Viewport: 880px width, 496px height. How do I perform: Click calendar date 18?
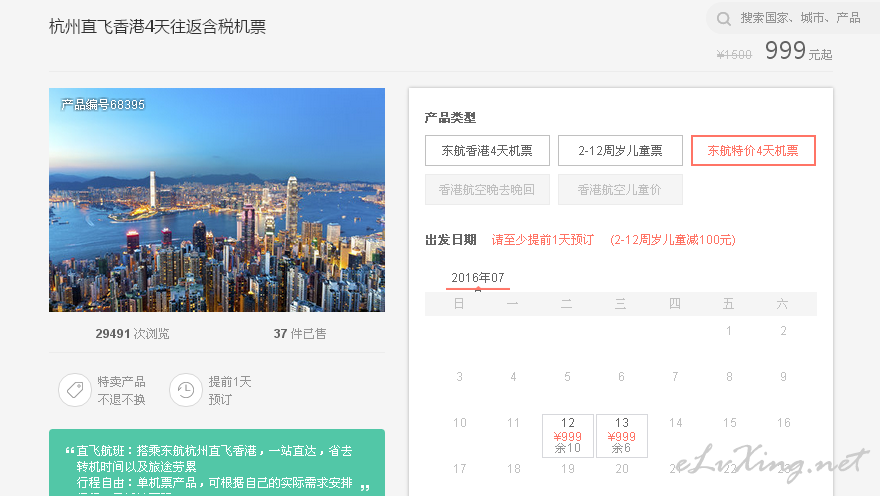[514, 469]
